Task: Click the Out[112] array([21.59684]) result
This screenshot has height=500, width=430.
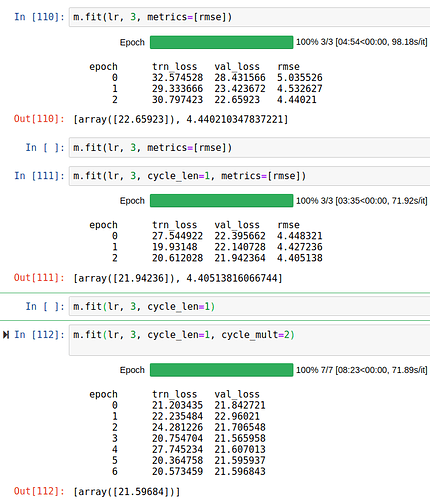Action: tap(127, 492)
